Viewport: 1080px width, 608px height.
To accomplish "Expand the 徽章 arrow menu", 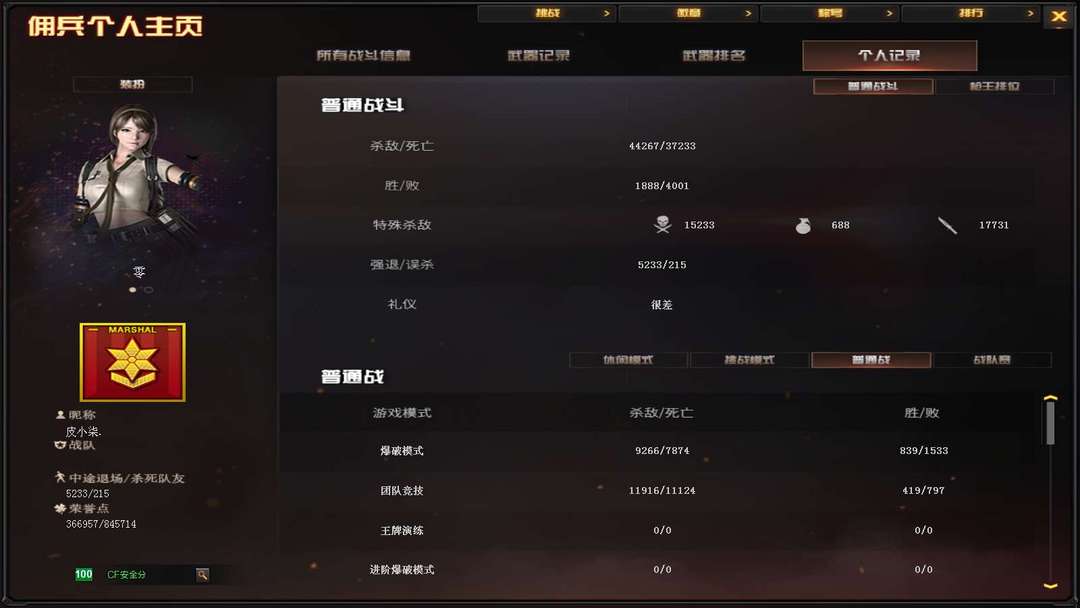I will 688,13.
